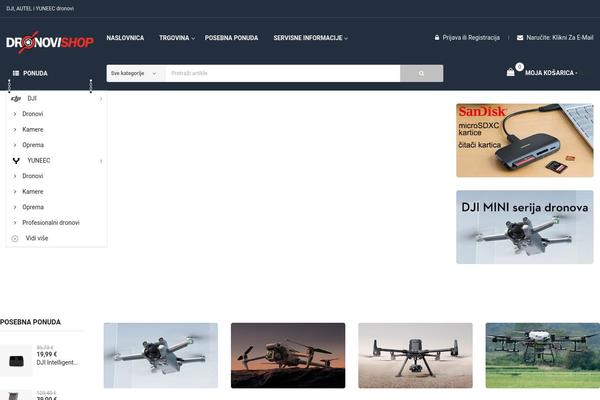Select Dronovi under DJI
This screenshot has height=400, width=600.
pos(33,114)
